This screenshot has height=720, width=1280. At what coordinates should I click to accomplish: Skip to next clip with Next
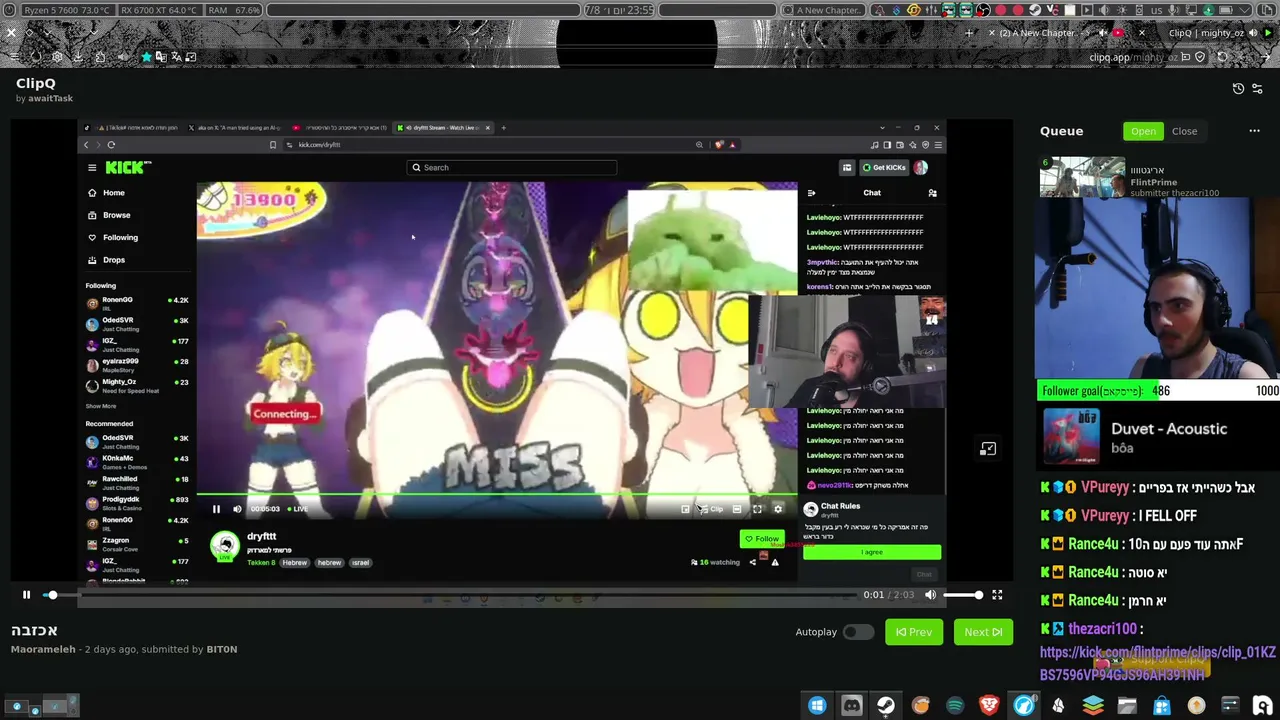(983, 632)
